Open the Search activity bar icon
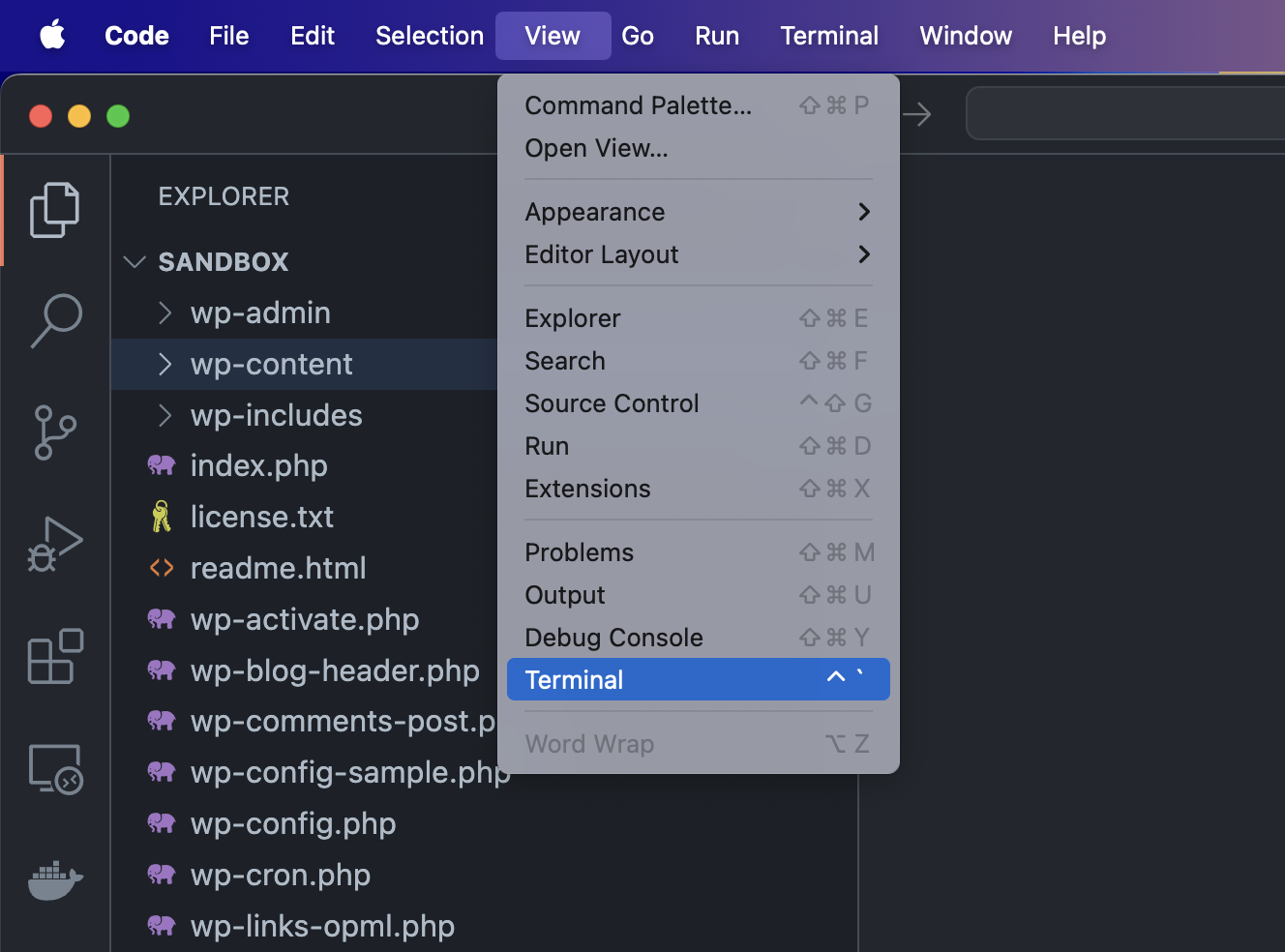1285x952 pixels. [x=55, y=321]
